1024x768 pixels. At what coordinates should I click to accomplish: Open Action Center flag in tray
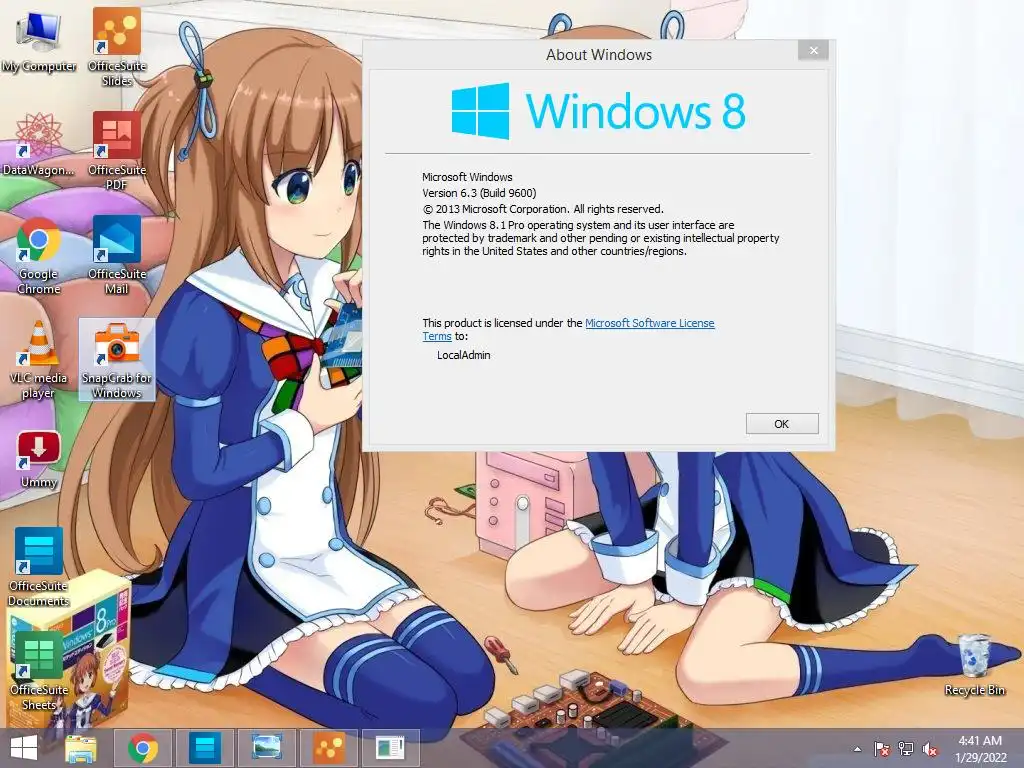tap(882, 749)
